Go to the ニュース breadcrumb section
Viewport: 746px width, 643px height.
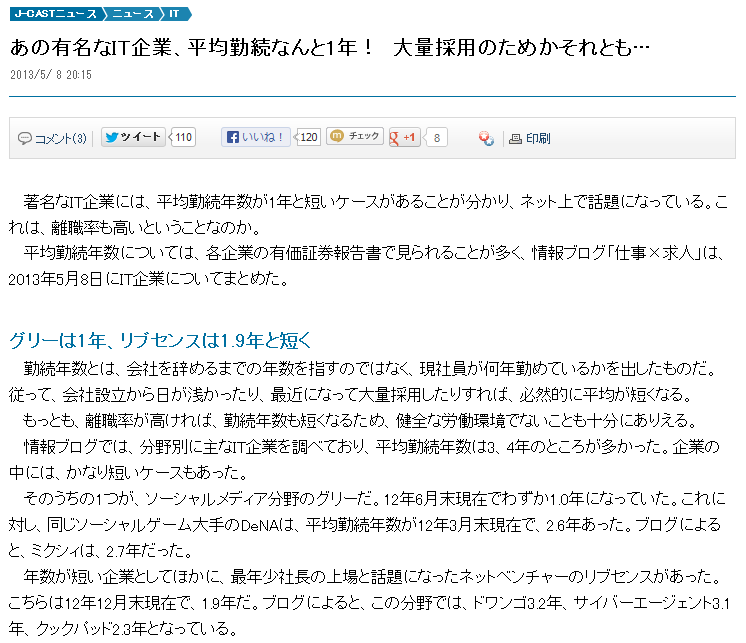pyautogui.click(x=133, y=14)
